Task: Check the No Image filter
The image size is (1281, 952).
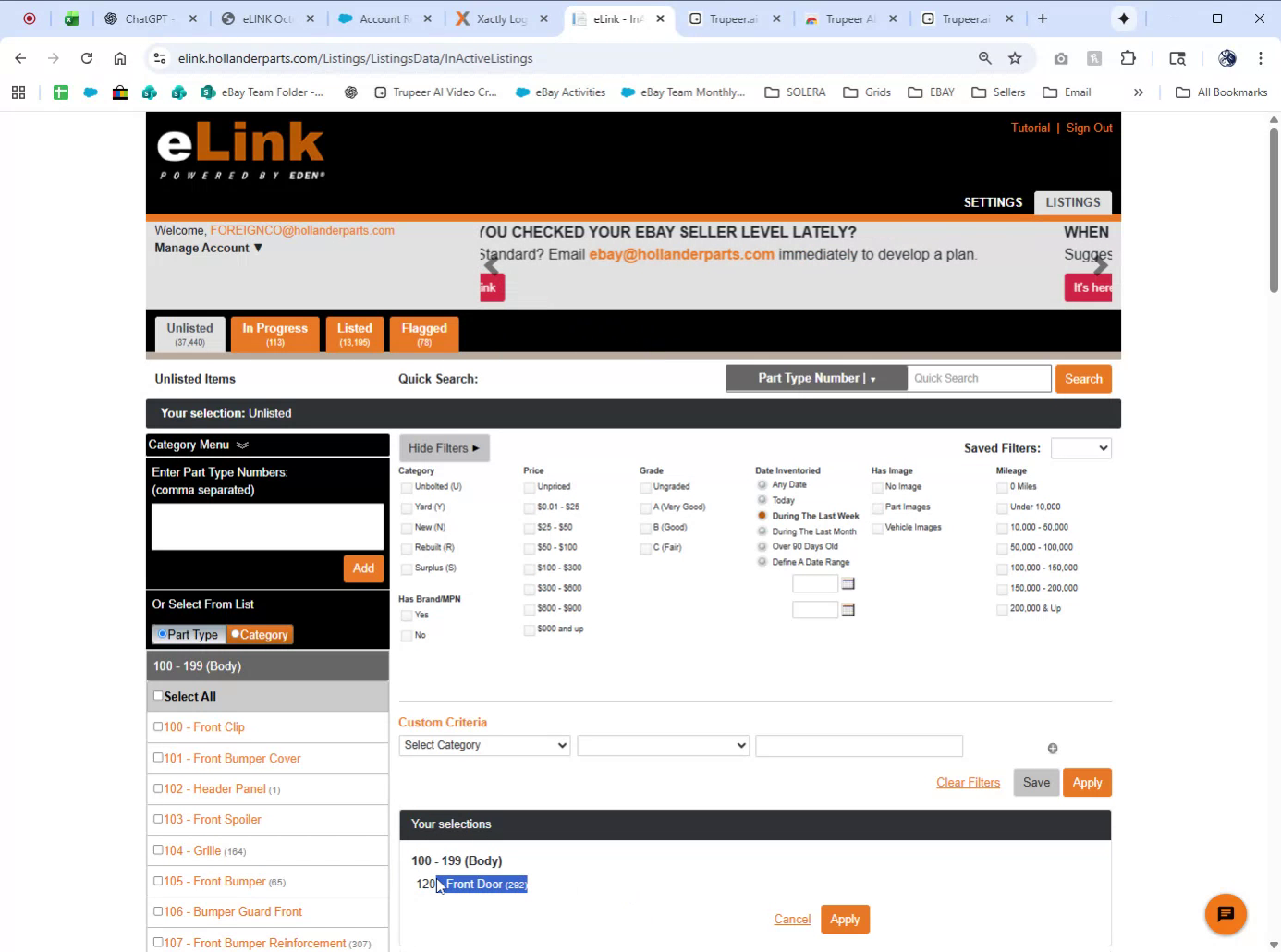Action: click(x=877, y=488)
